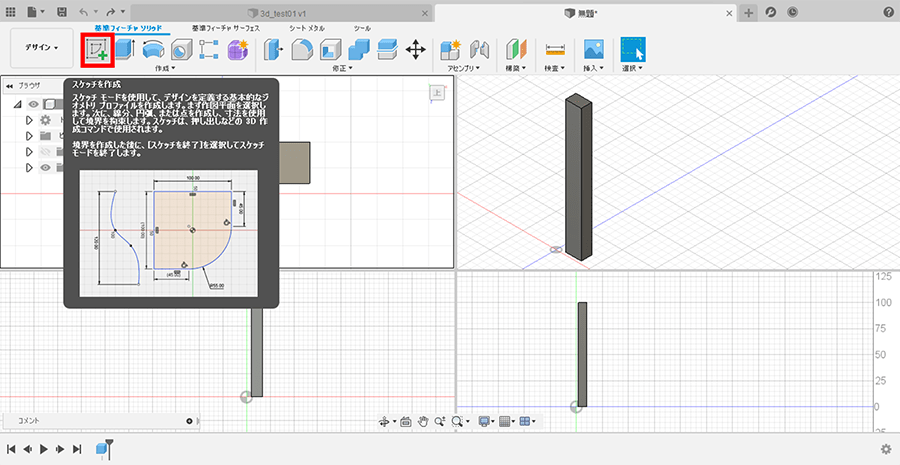The width and height of the screenshot is (900, 465).
Task: Click the timeline Play button
Action: (45, 450)
